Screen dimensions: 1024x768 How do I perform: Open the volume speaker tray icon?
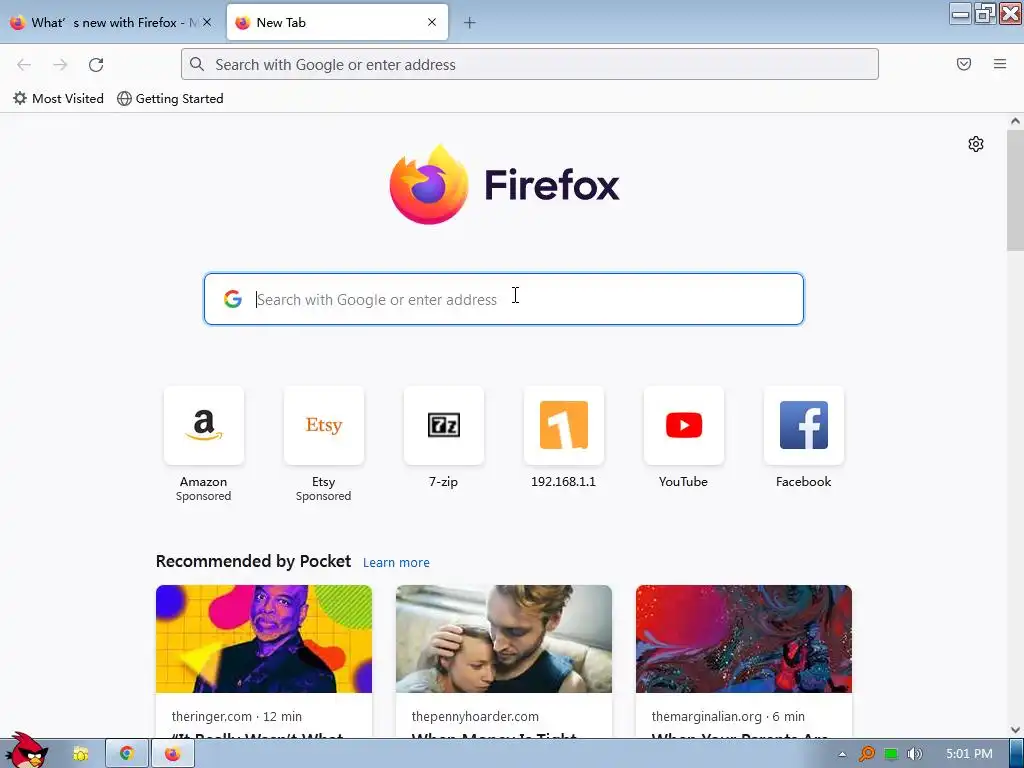click(915, 754)
